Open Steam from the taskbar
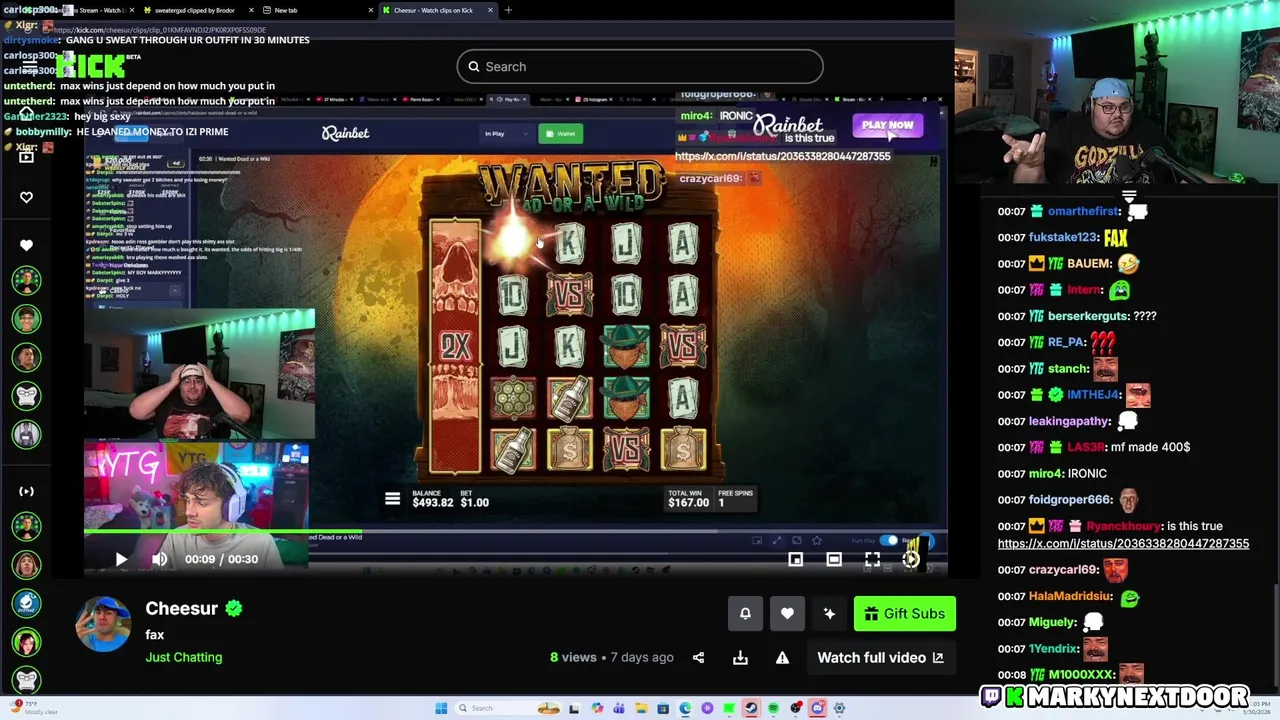This screenshot has width=1280, height=720. [x=751, y=708]
